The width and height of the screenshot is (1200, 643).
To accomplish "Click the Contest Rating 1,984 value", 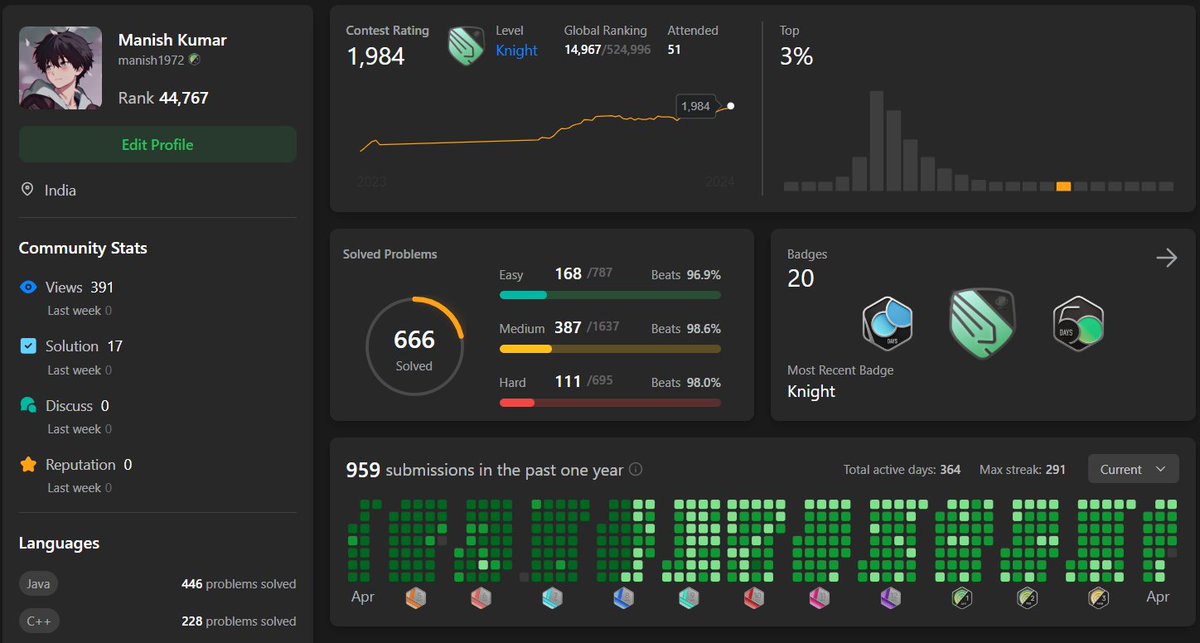I will point(375,57).
